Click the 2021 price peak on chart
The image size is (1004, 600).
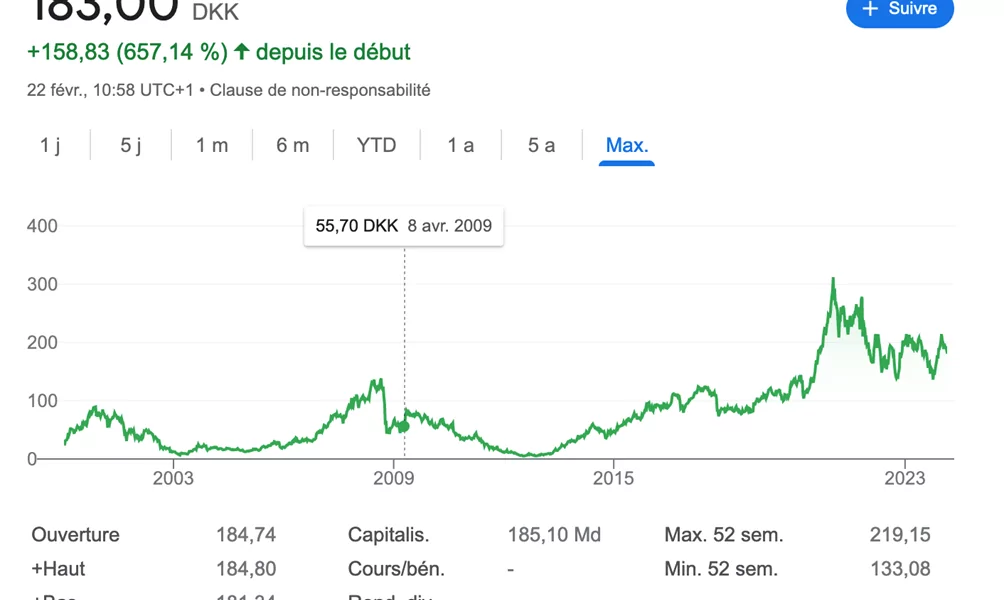point(832,280)
